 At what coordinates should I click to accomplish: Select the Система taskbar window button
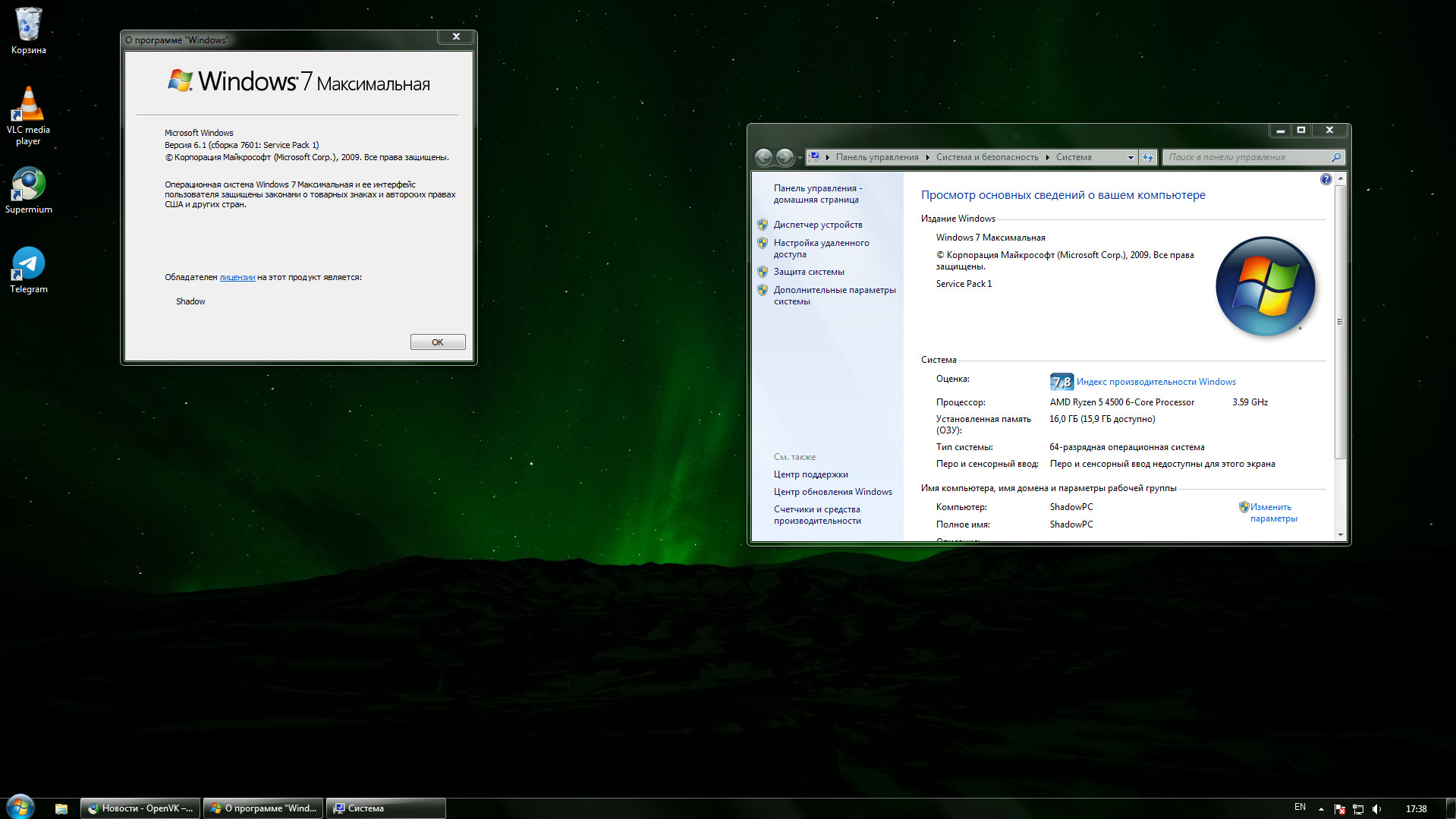click(385, 808)
